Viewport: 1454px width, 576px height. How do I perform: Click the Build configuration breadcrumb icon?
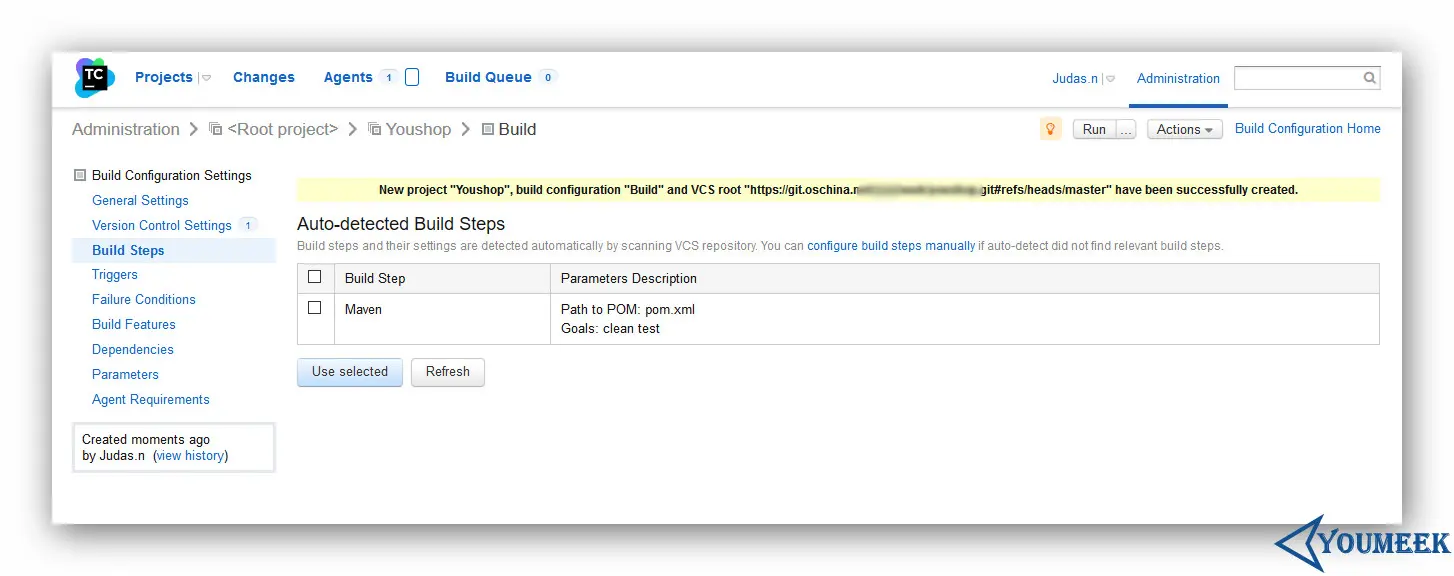(x=488, y=129)
